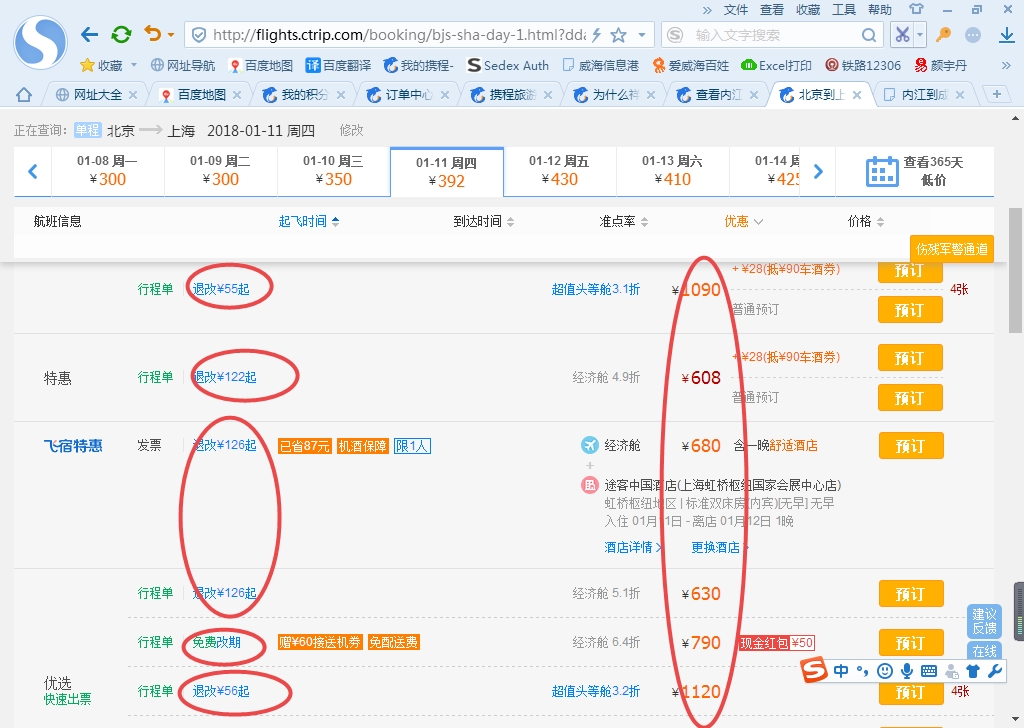Viewport: 1024px width, 728px height.
Task: Expand the address bar dropdown arrow
Action: (643, 35)
